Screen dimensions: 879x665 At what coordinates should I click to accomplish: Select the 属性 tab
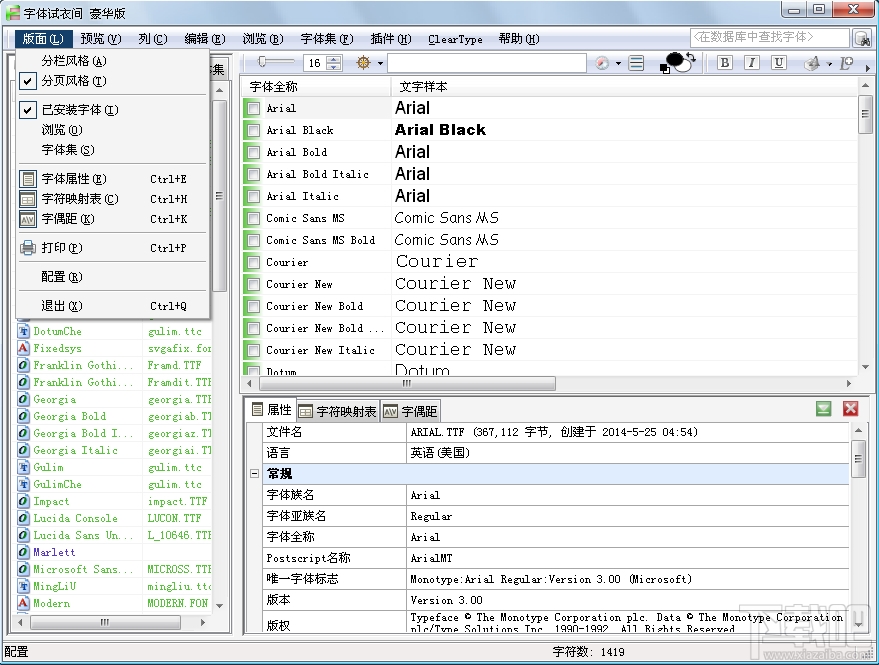[271, 410]
